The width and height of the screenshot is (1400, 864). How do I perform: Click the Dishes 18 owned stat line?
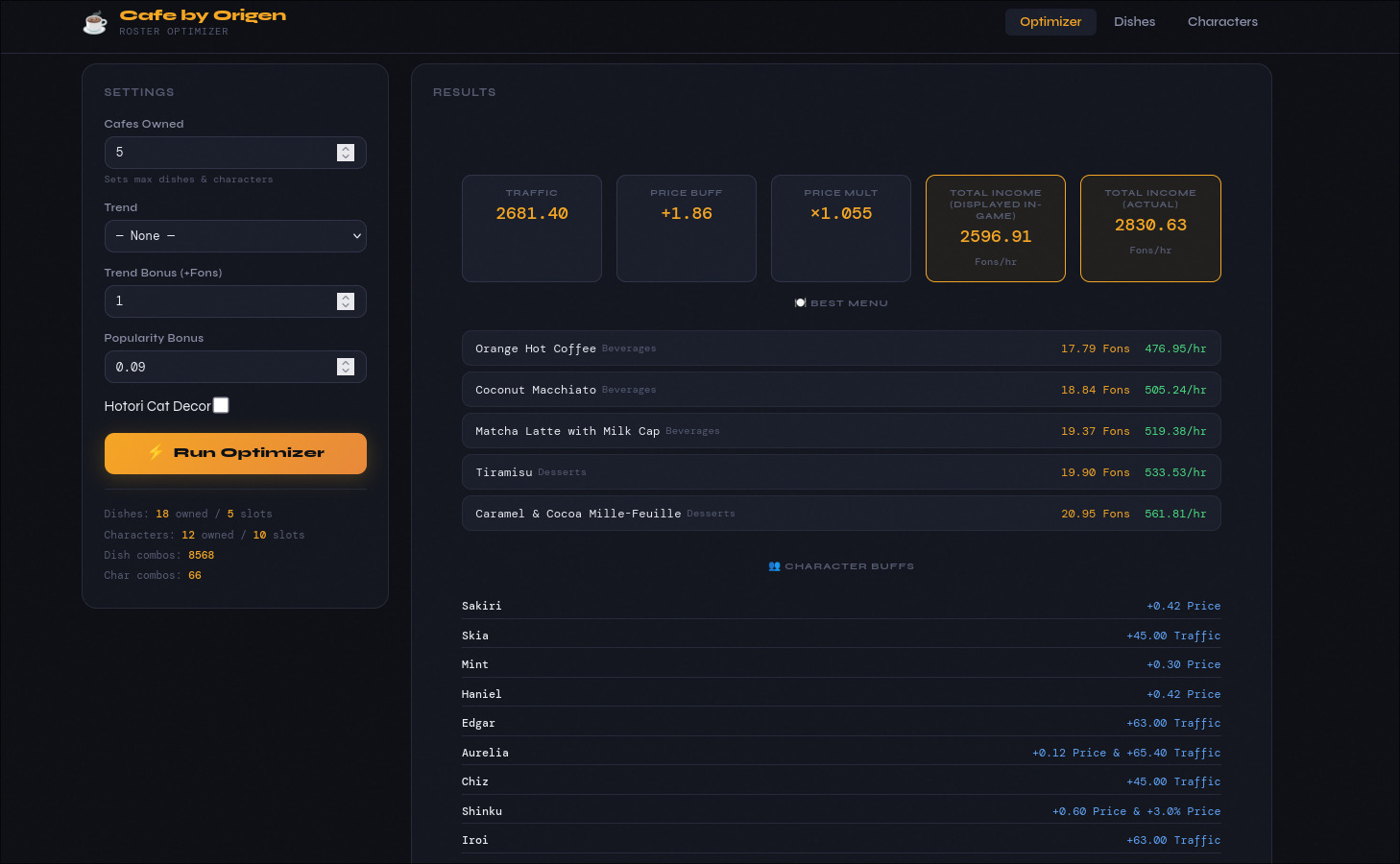pyautogui.click(x=188, y=514)
